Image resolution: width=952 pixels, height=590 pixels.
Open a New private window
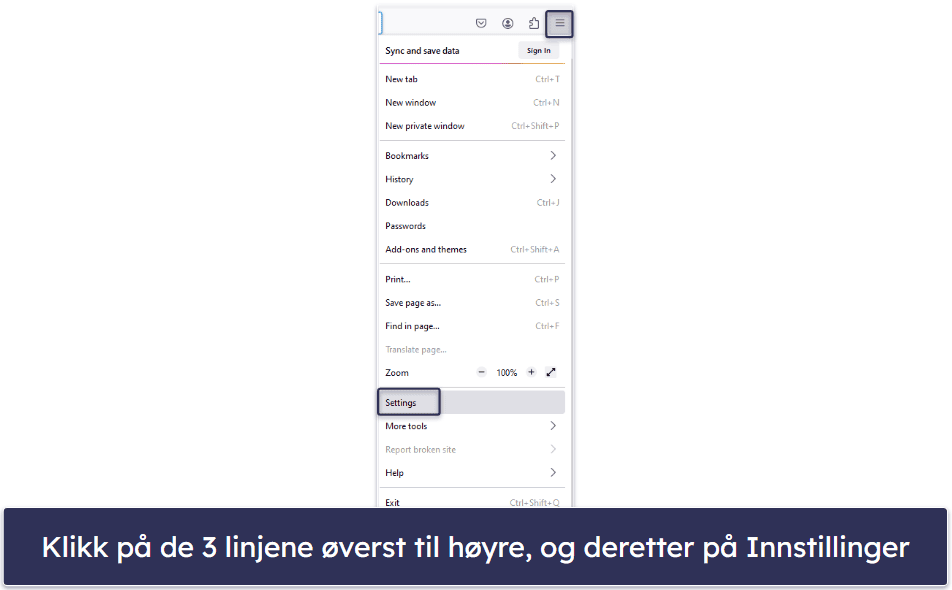(472, 126)
